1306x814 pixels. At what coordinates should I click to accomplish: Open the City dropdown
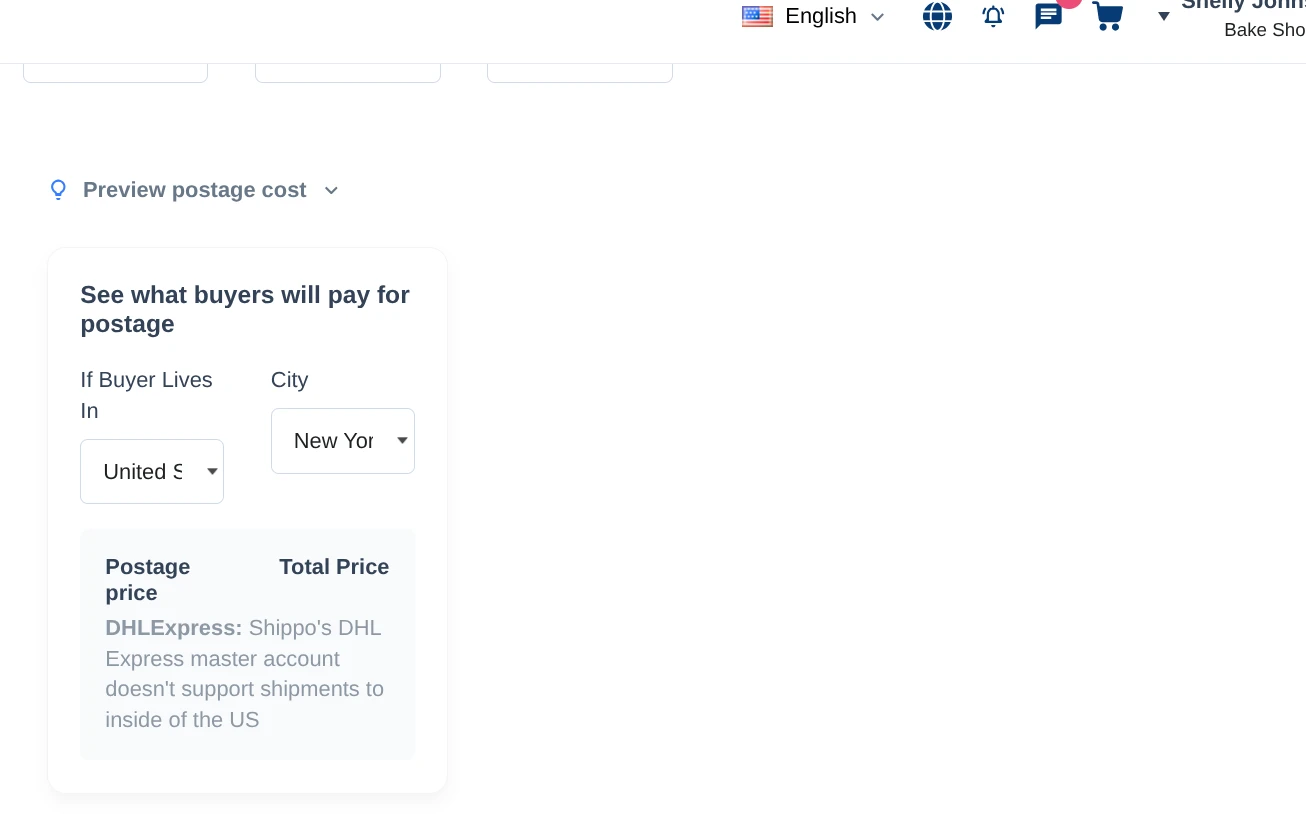click(343, 441)
